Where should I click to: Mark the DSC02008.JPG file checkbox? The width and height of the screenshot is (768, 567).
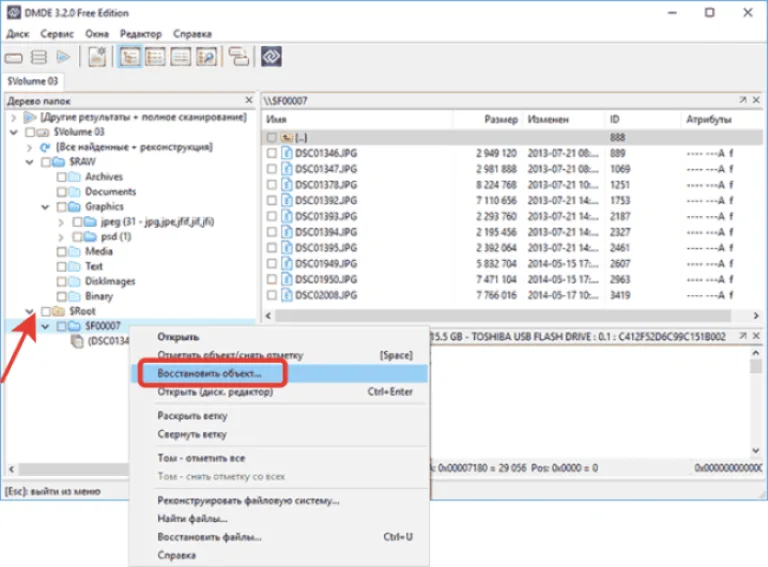click(271, 295)
